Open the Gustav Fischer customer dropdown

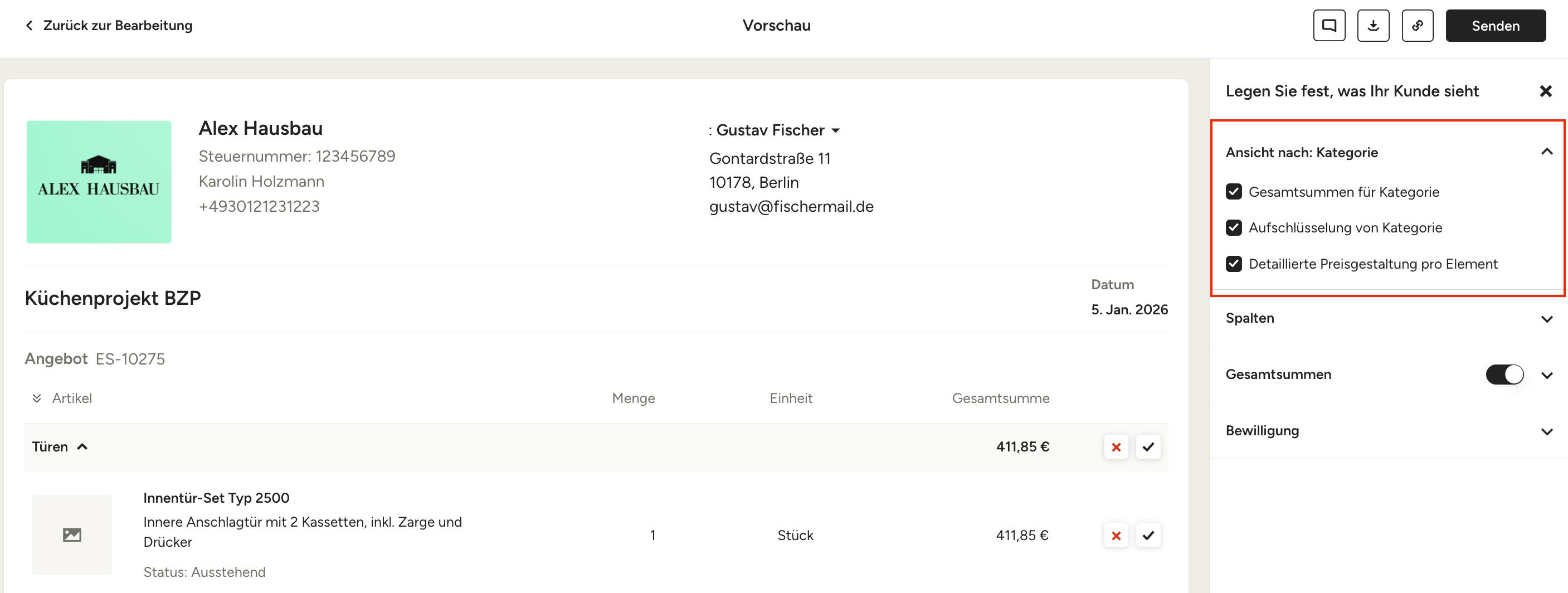coord(836,130)
